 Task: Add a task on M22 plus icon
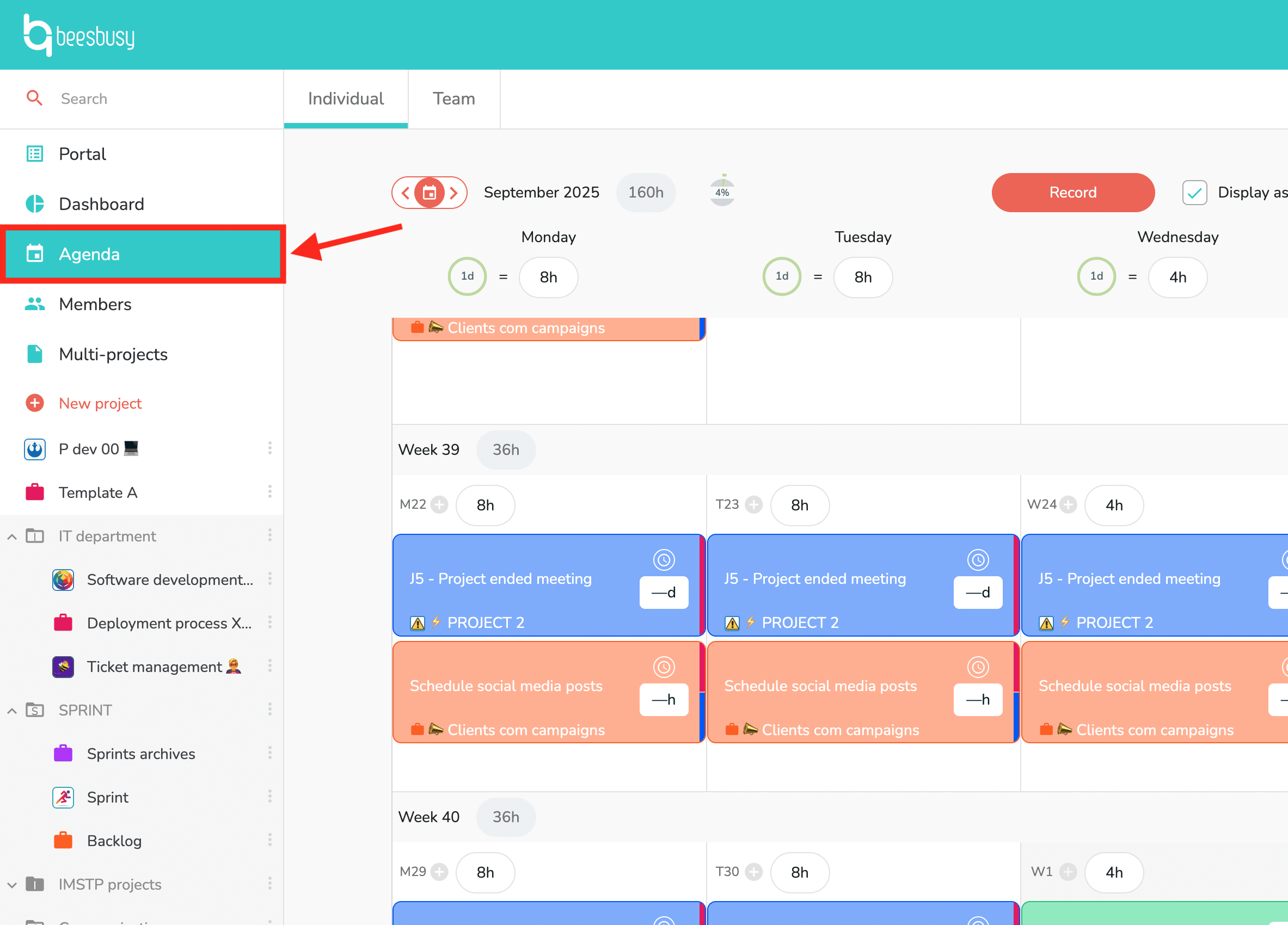[439, 504]
